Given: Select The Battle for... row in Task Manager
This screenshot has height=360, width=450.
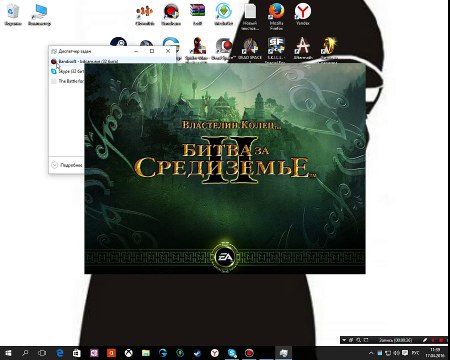Looking at the screenshot, I should point(67,81).
